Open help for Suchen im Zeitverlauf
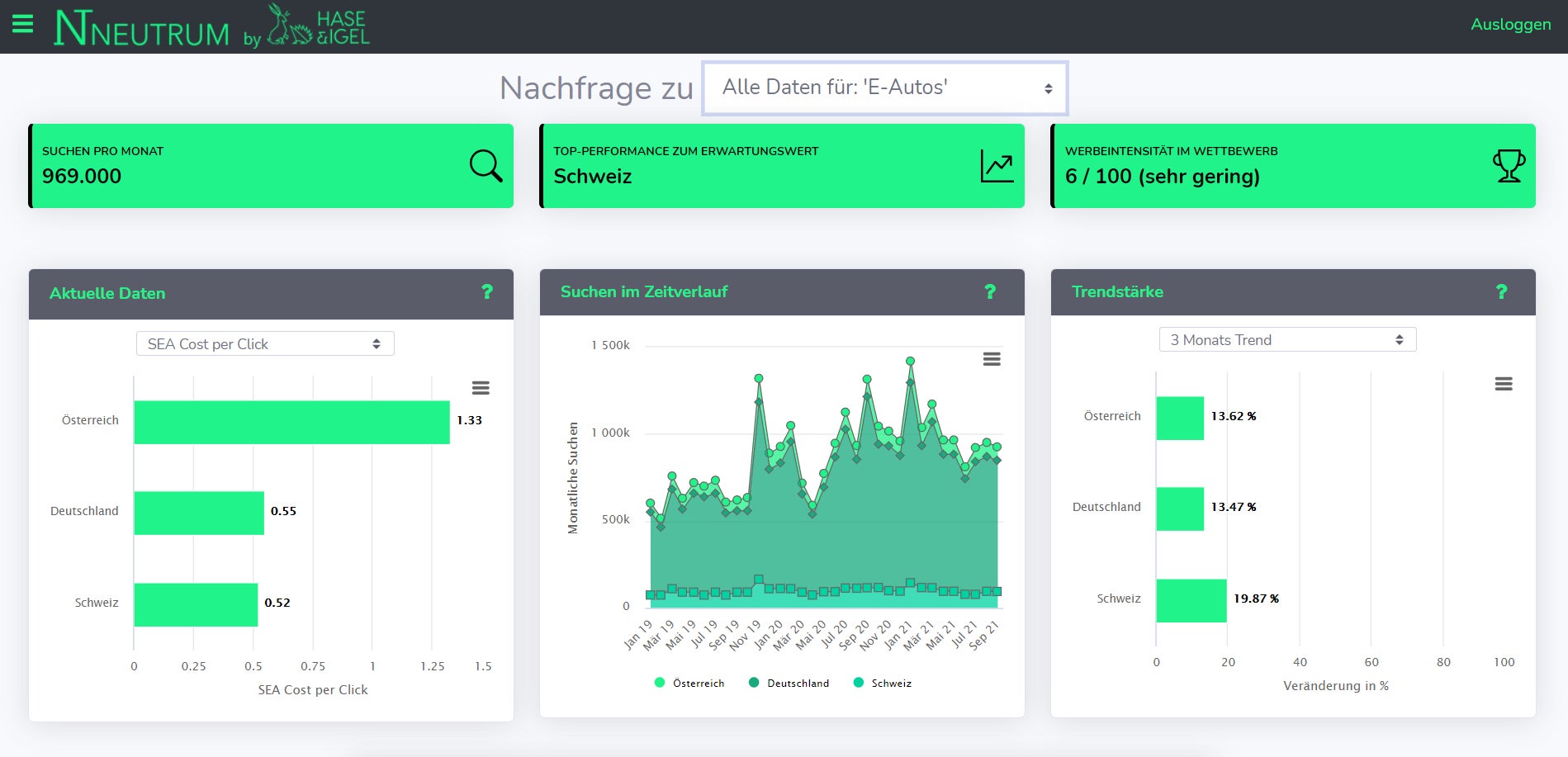Viewport: 1568px width, 757px height. click(990, 291)
